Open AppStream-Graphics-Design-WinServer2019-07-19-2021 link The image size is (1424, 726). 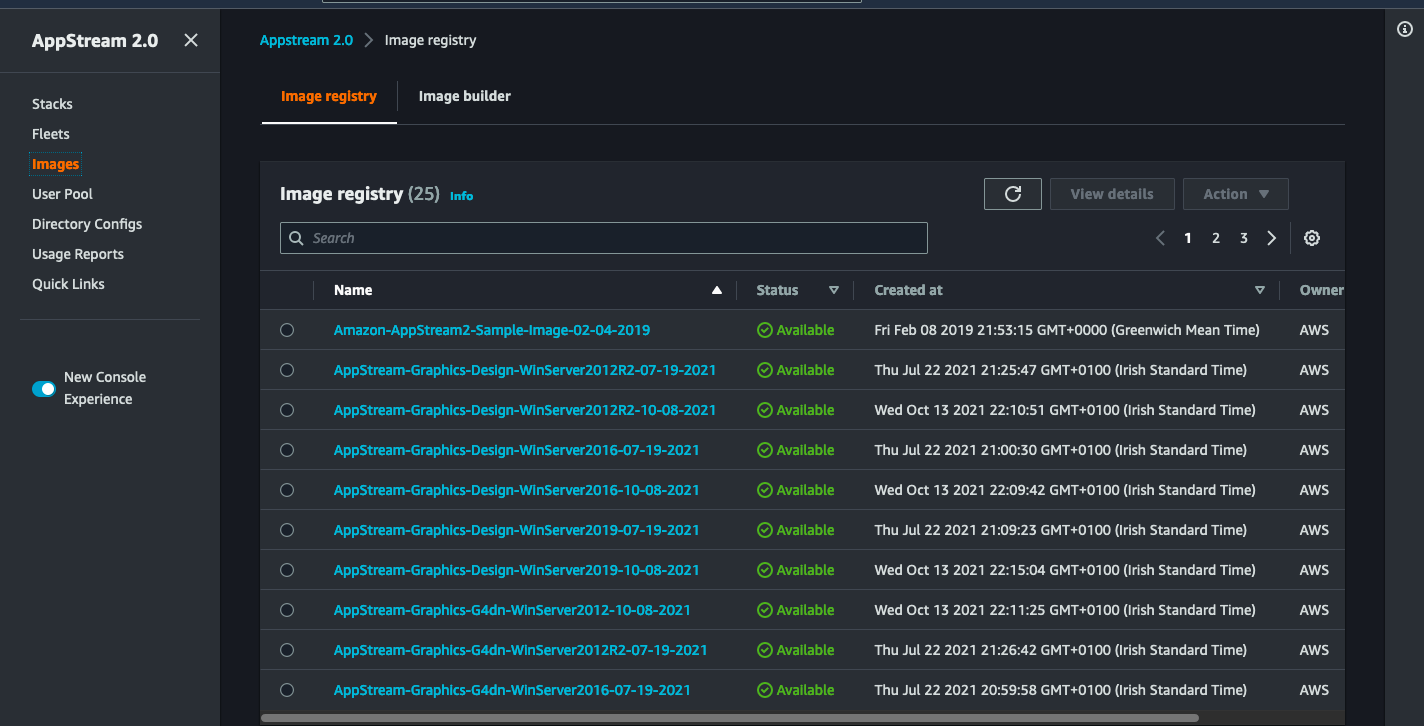click(517, 530)
